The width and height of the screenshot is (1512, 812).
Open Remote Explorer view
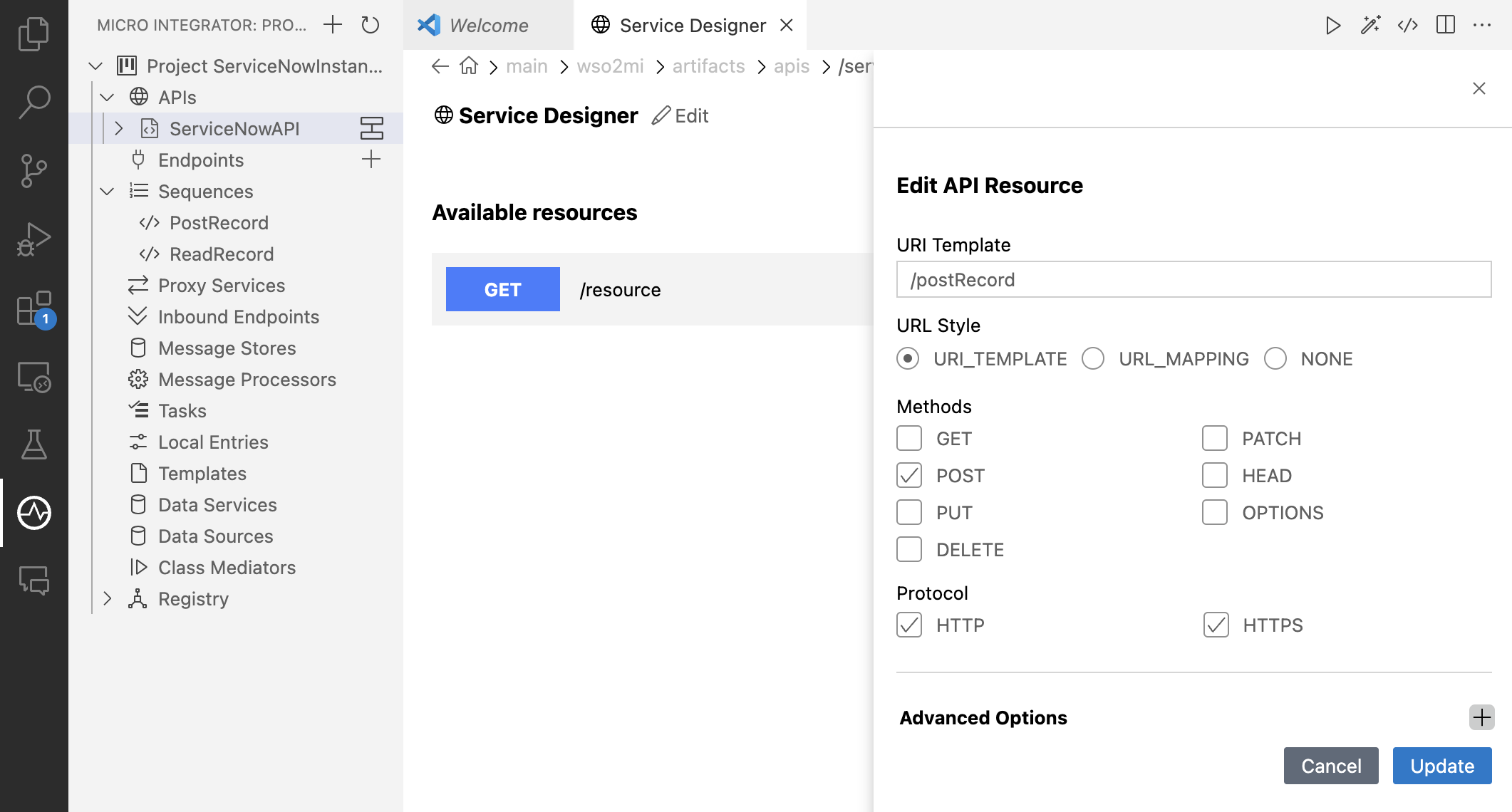tap(33, 376)
